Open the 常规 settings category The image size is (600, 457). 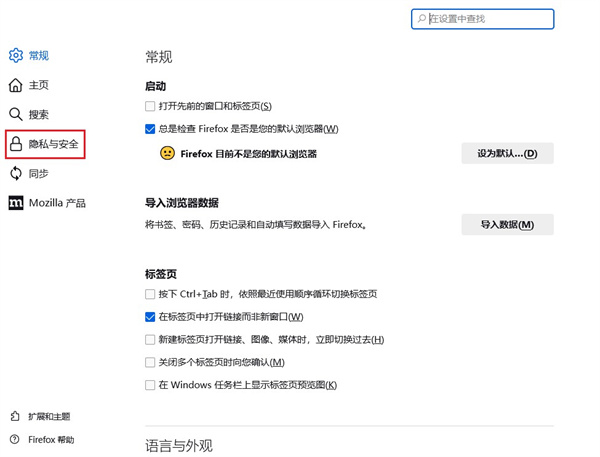[x=29, y=55]
